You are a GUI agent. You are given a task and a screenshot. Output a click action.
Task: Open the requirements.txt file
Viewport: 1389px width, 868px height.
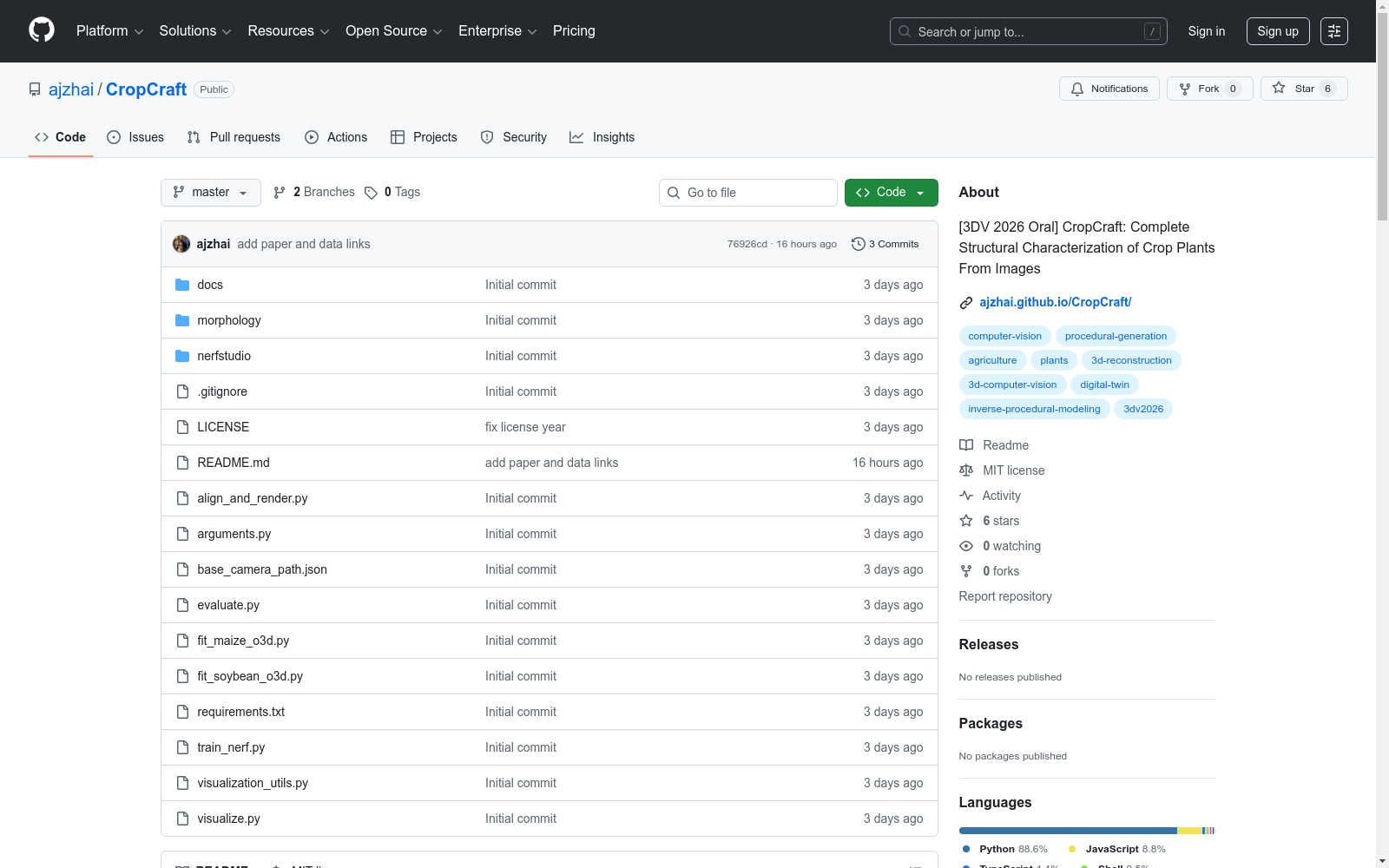[x=241, y=712]
